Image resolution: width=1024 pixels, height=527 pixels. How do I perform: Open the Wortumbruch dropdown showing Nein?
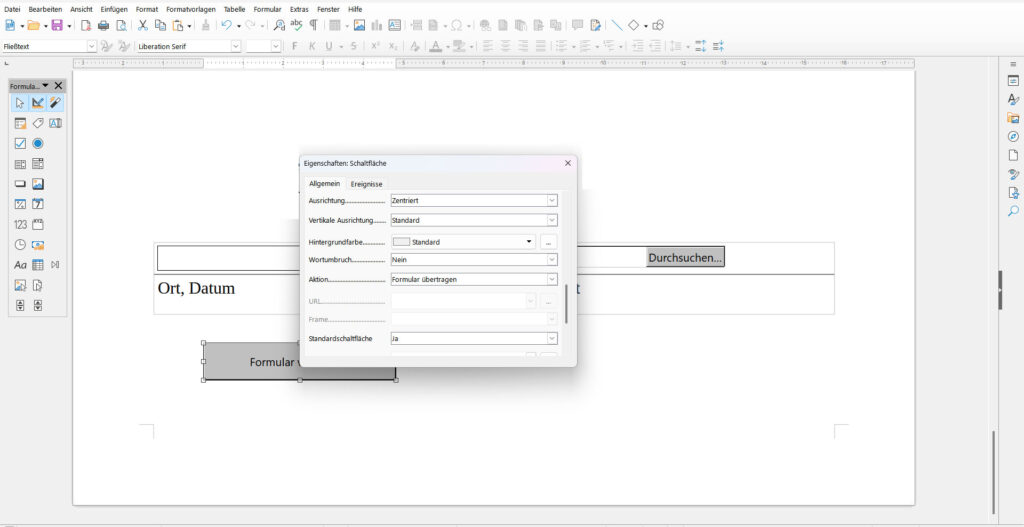pos(551,260)
